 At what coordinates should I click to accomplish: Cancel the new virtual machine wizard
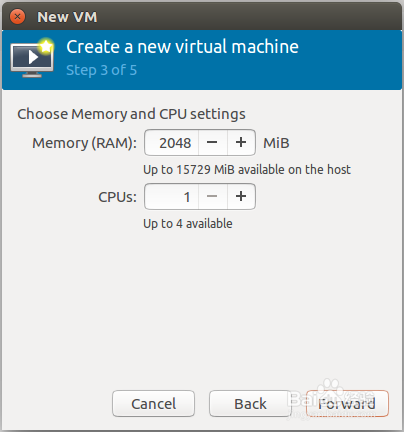tap(153, 404)
